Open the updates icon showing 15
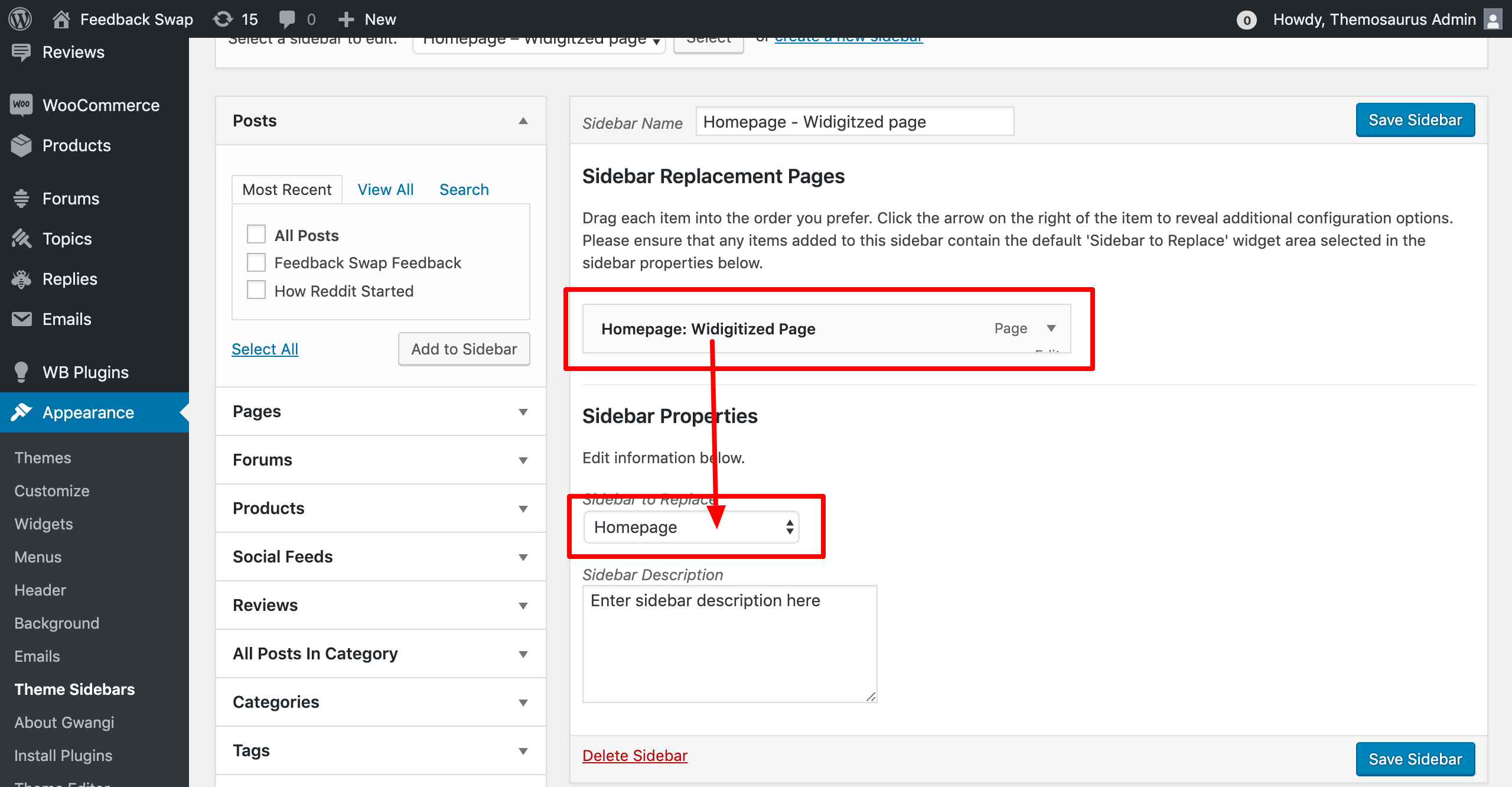 (x=223, y=19)
